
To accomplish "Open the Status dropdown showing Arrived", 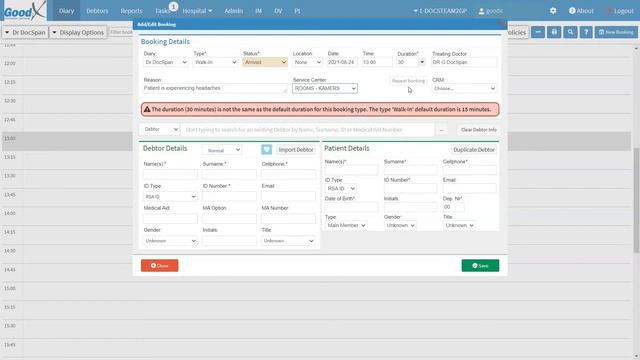I will tap(265, 62).
